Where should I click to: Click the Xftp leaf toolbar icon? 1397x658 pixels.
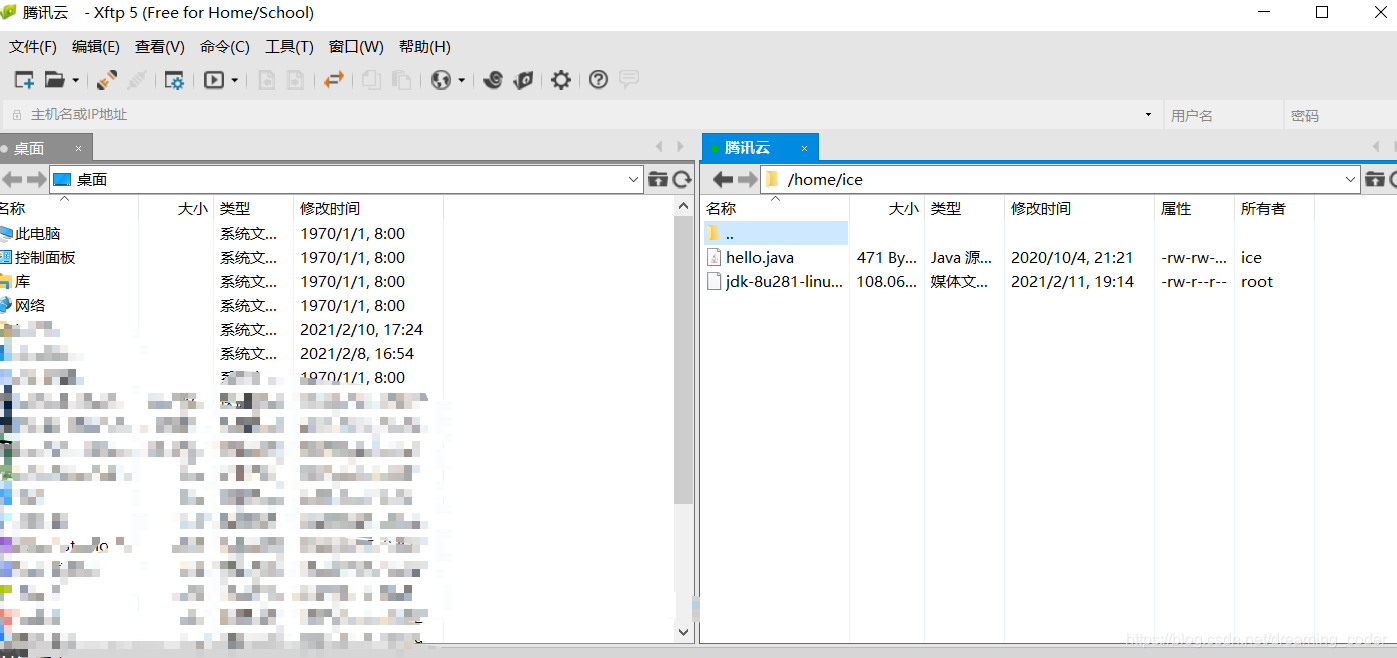point(523,80)
